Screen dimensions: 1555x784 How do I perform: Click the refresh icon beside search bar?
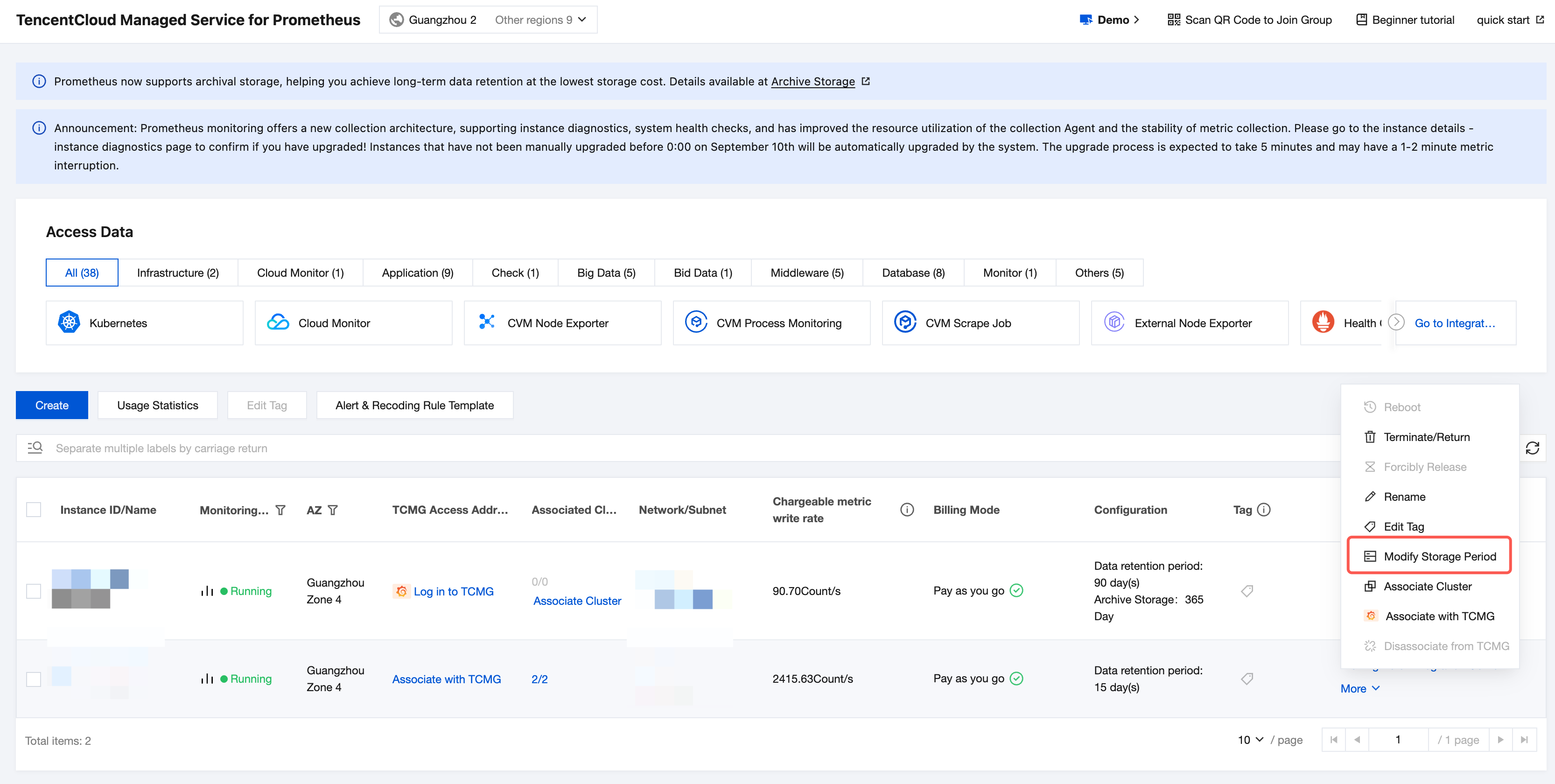click(1532, 448)
